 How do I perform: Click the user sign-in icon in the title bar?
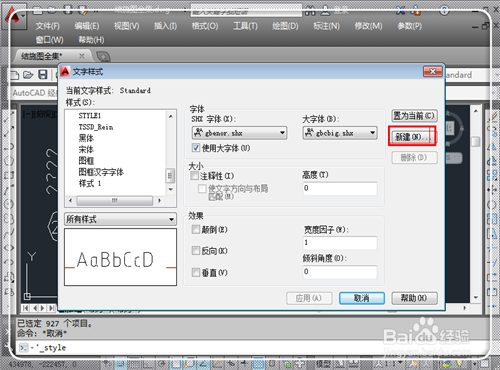(325, 11)
